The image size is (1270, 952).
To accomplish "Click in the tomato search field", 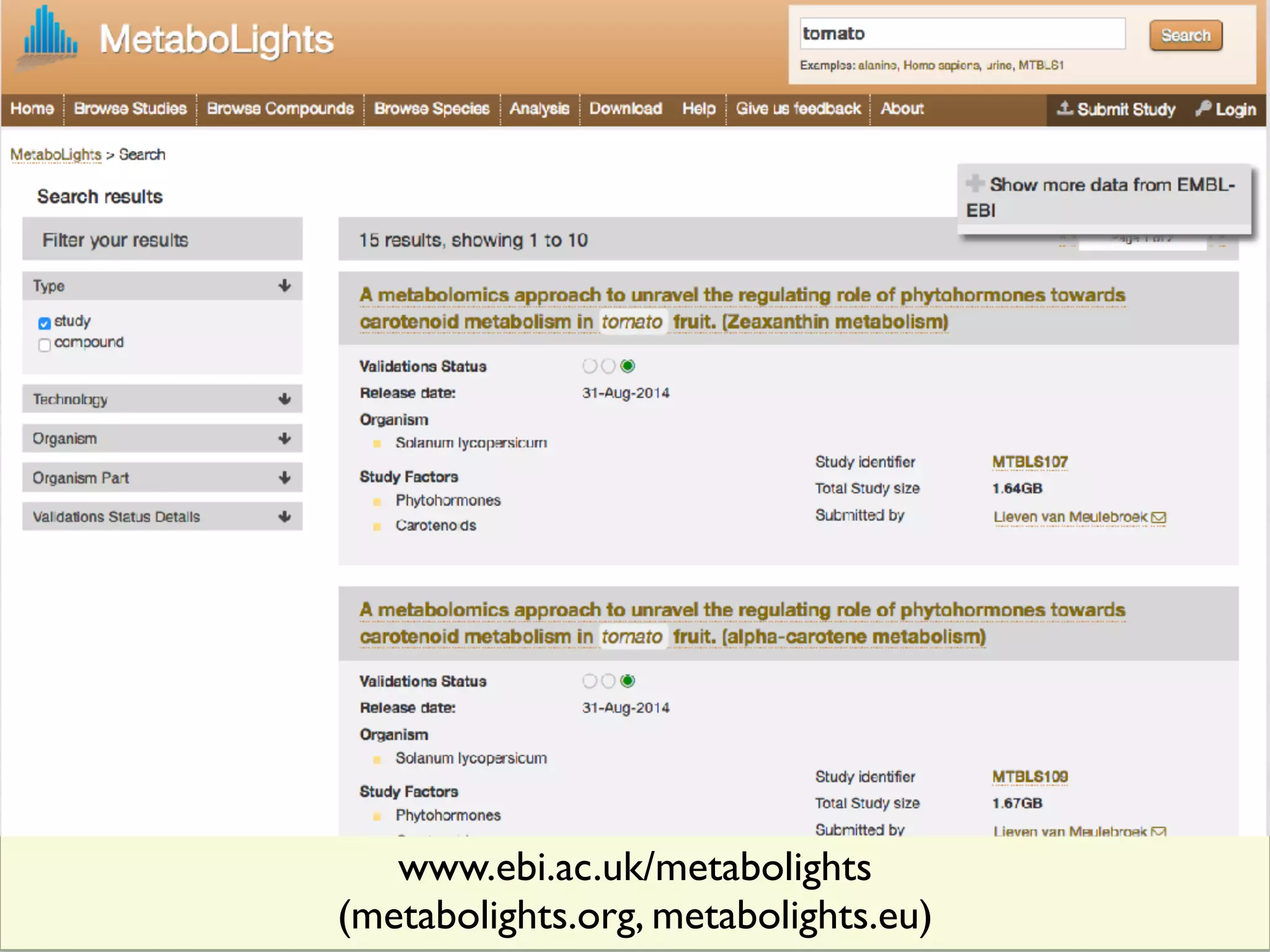I will point(962,33).
